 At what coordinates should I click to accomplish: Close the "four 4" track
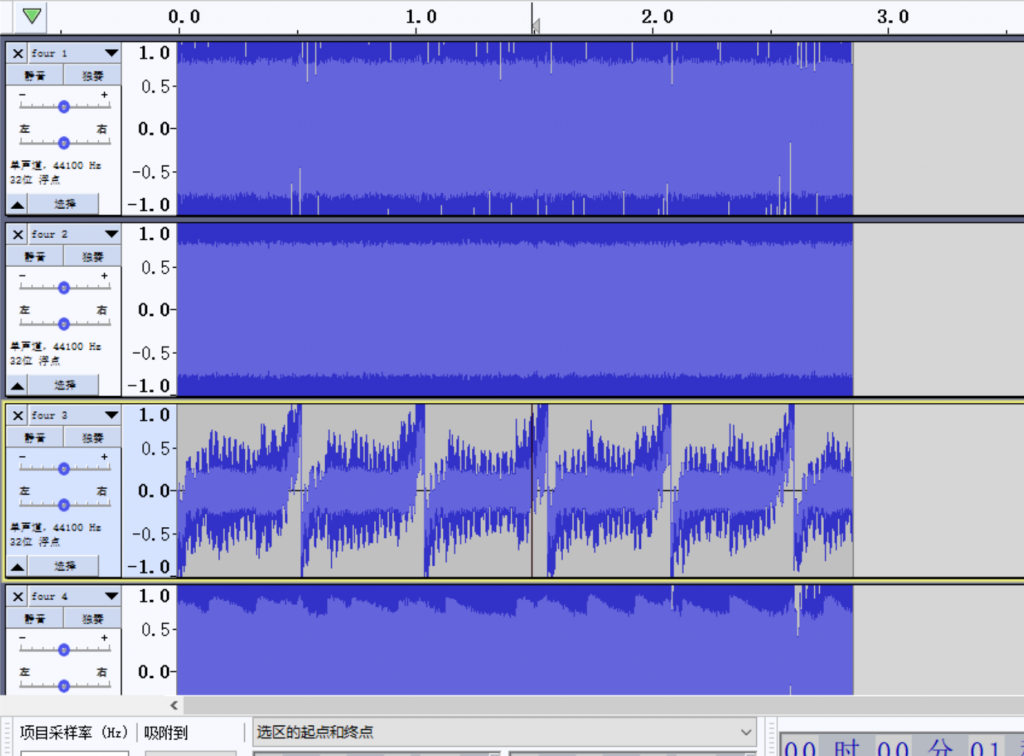point(17,596)
